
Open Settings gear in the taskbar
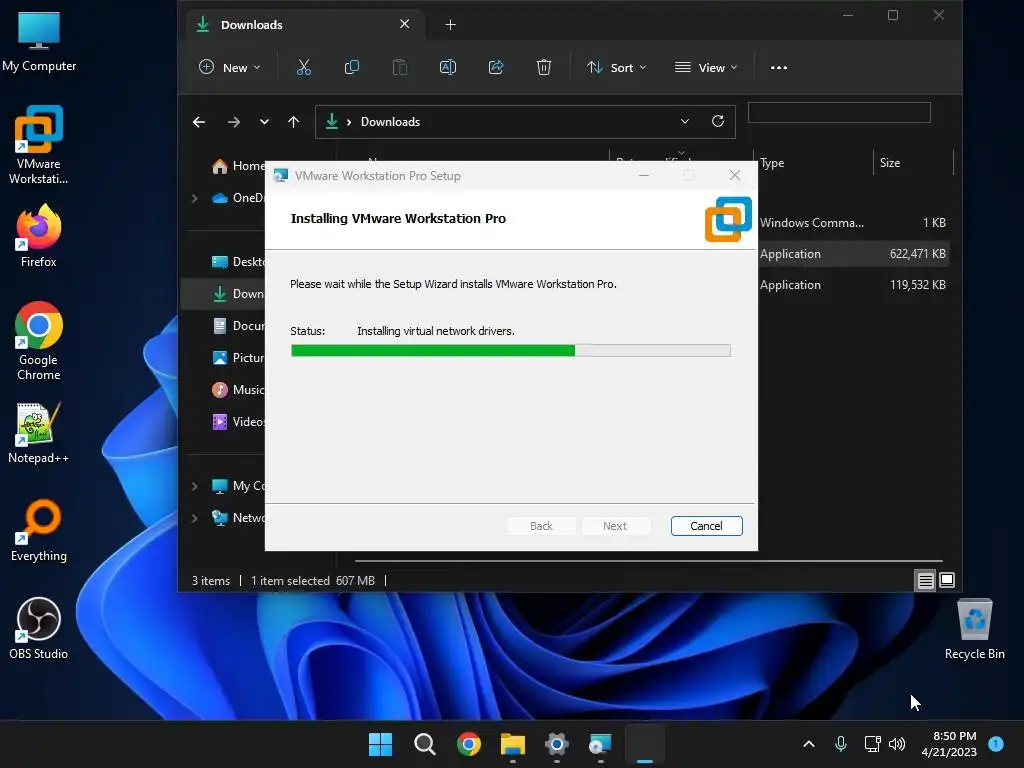click(556, 744)
